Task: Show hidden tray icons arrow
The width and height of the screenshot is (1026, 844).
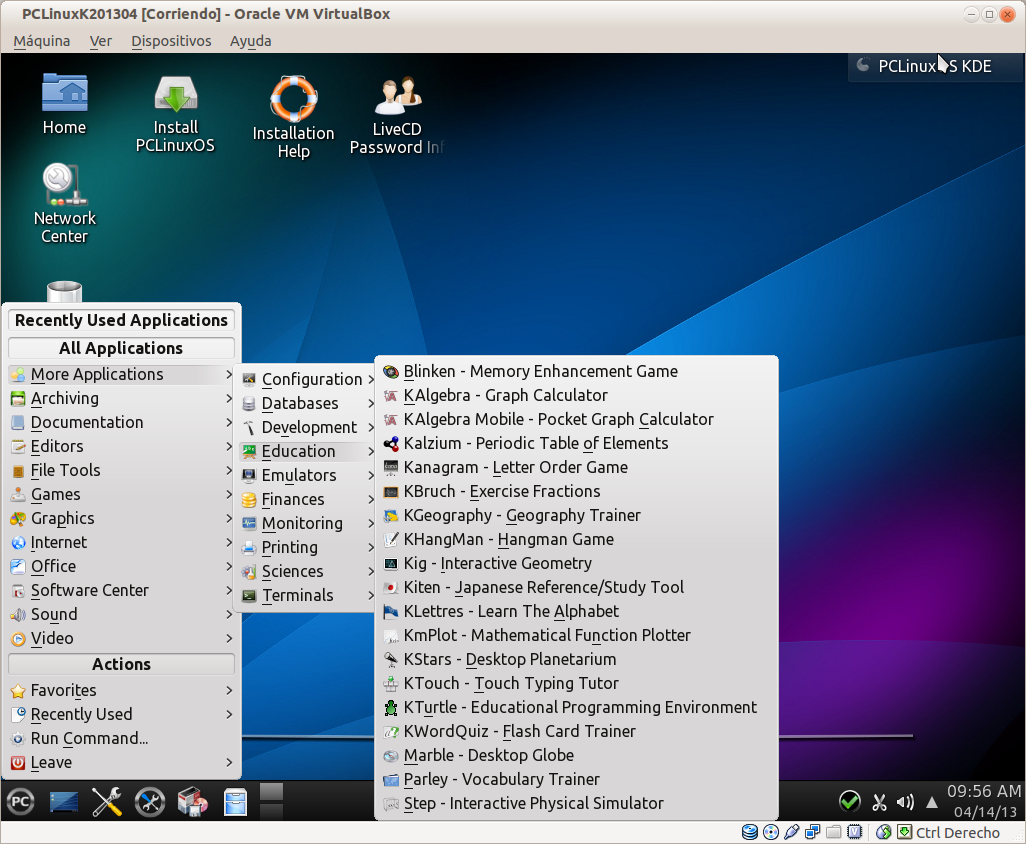Action: [931, 802]
